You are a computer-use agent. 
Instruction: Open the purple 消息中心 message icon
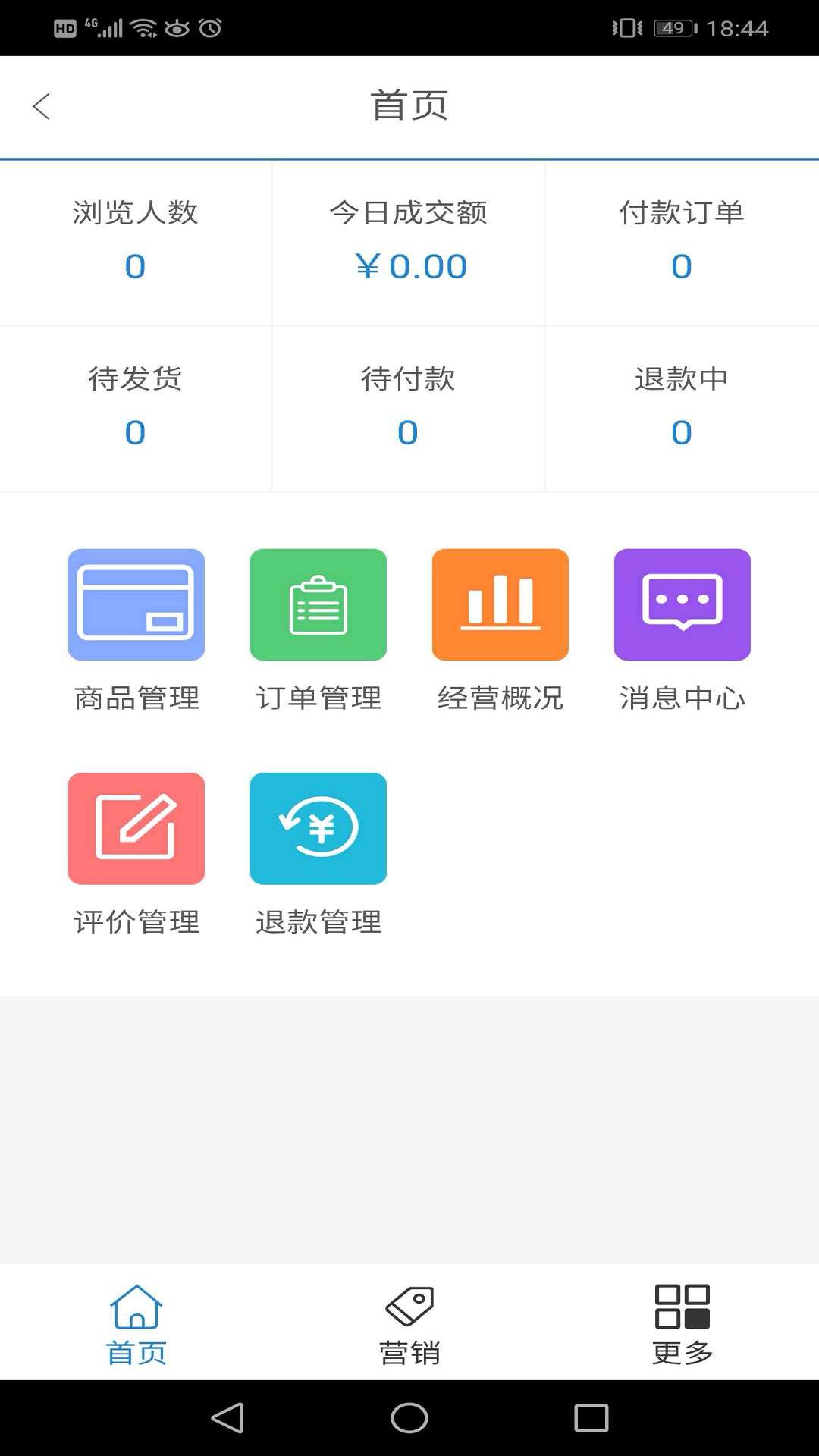(682, 604)
